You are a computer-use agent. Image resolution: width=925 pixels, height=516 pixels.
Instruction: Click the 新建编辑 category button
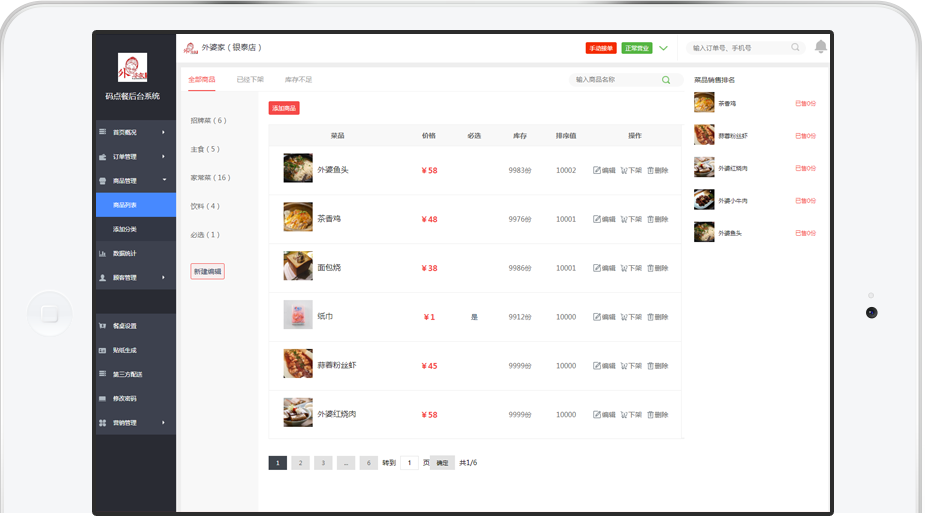pos(207,271)
